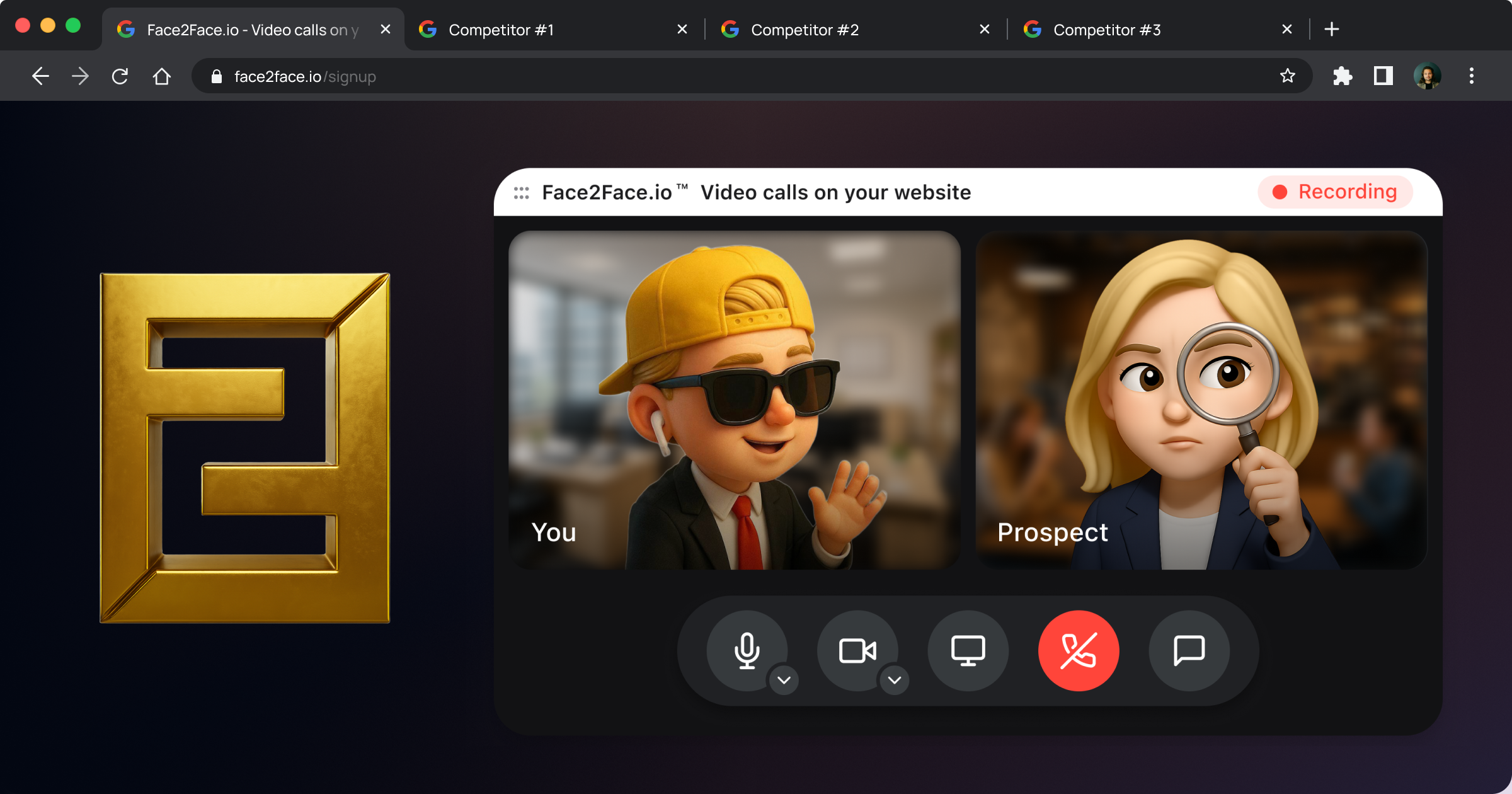This screenshot has height=794, width=1512.
Task: Toggle the browser side panel icon
Action: (1383, 76)
